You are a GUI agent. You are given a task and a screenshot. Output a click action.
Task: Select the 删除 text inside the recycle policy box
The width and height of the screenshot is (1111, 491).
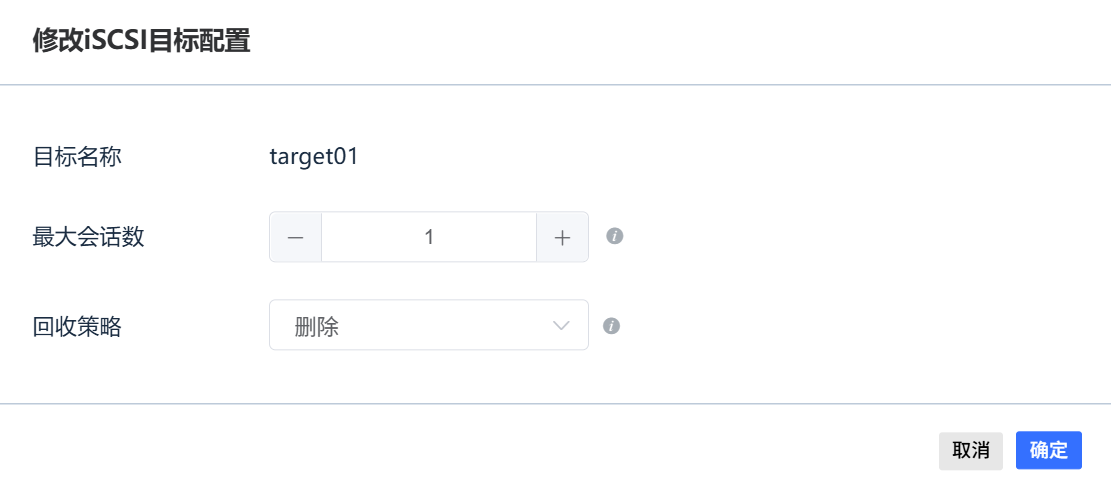tap(316, 326)
